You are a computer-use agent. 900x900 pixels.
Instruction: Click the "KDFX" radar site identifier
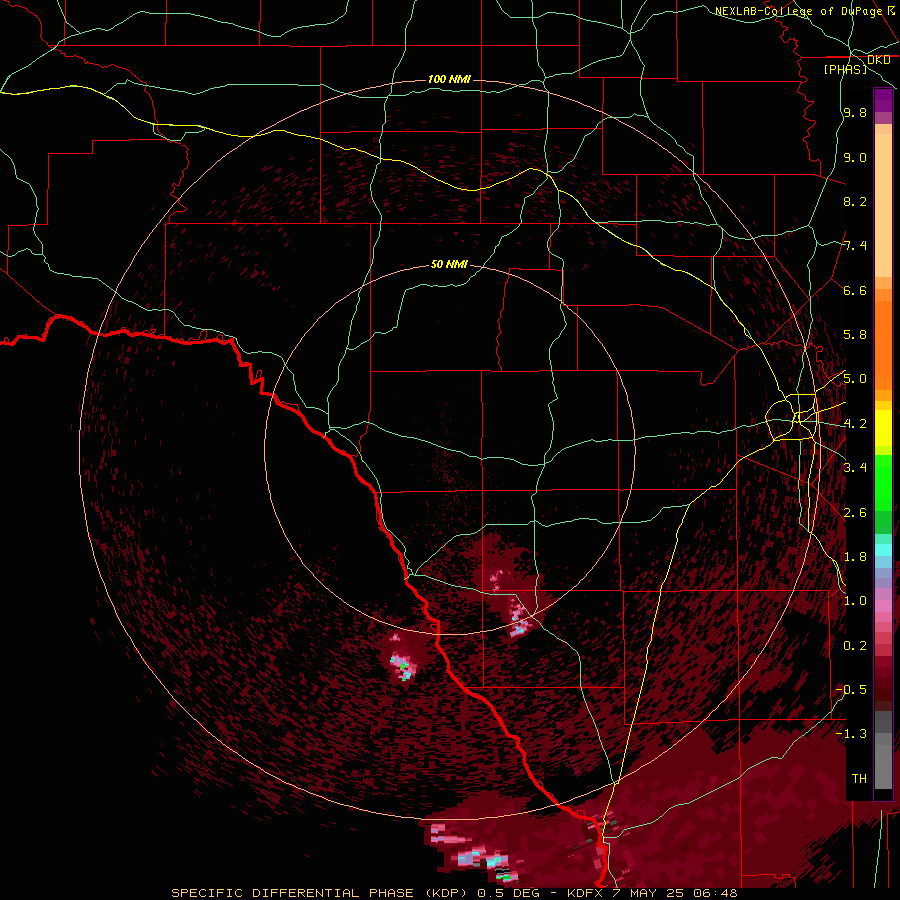click(x=585, y=893)
